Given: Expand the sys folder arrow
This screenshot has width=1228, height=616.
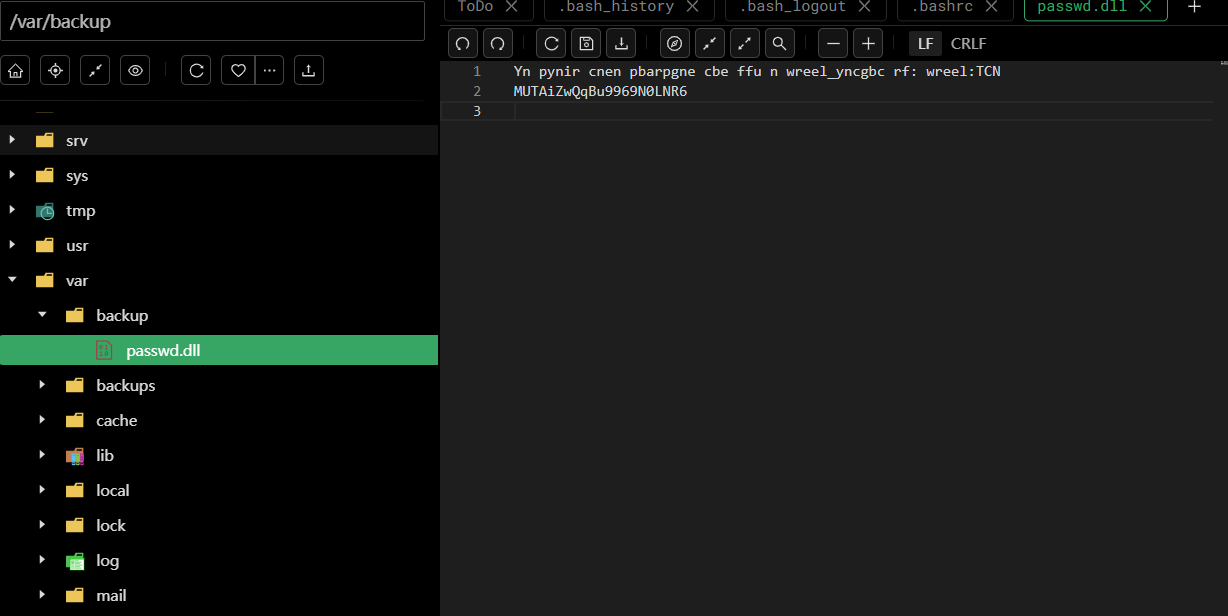Looking at the screenshot, I should (x=12, y=175).
